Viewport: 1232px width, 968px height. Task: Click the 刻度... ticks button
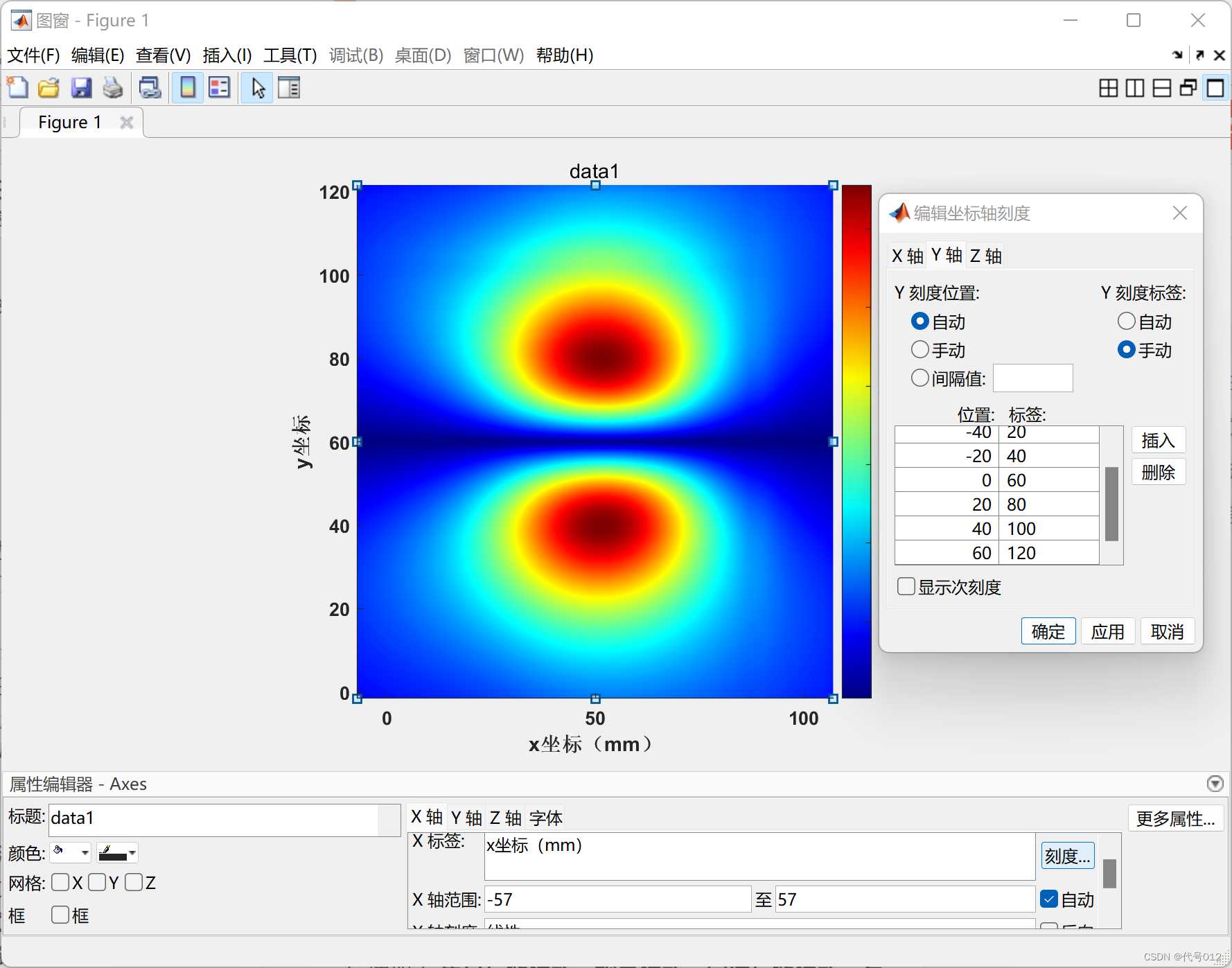pos(1068,856)
